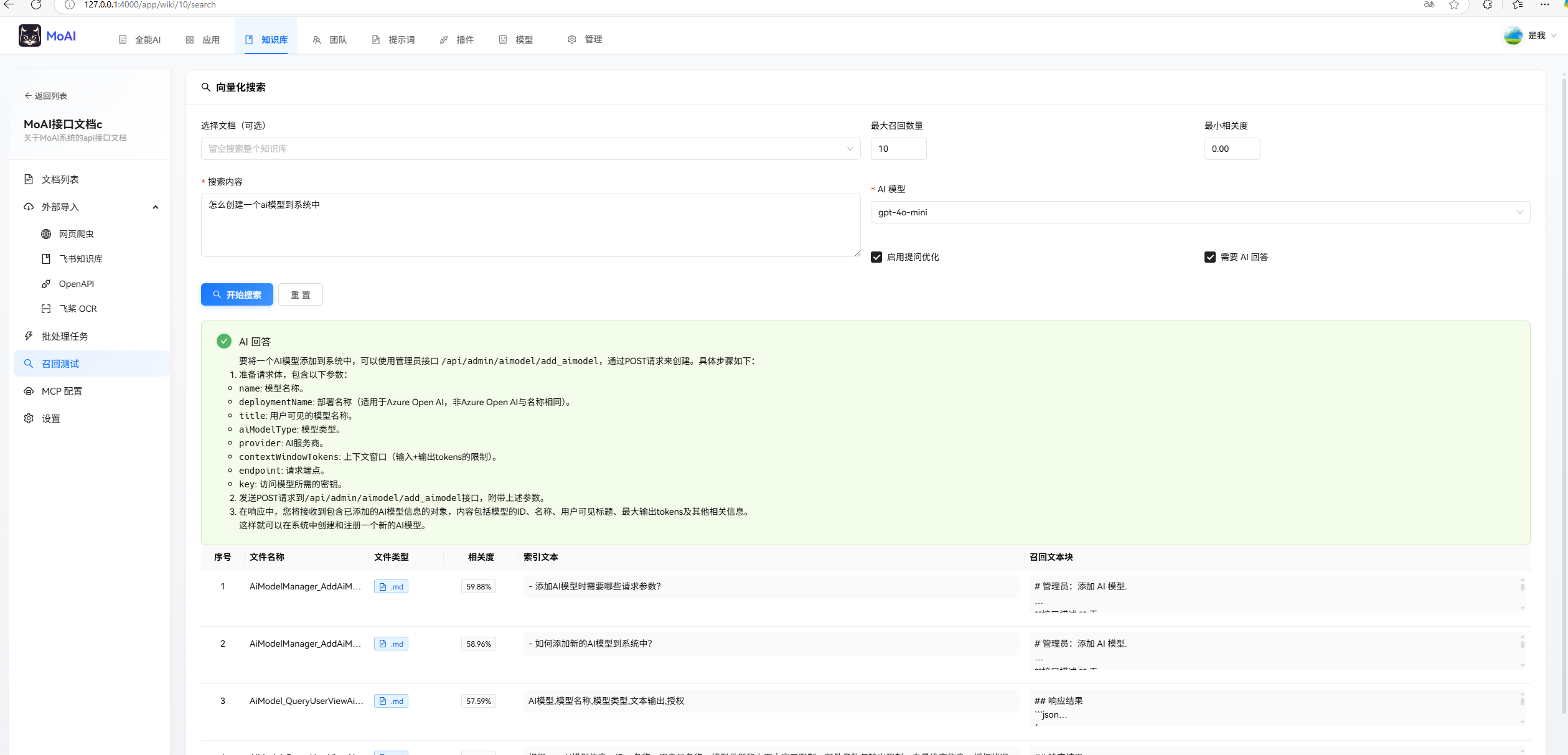Open 飞桨 OCR import option

click(78, 309)
